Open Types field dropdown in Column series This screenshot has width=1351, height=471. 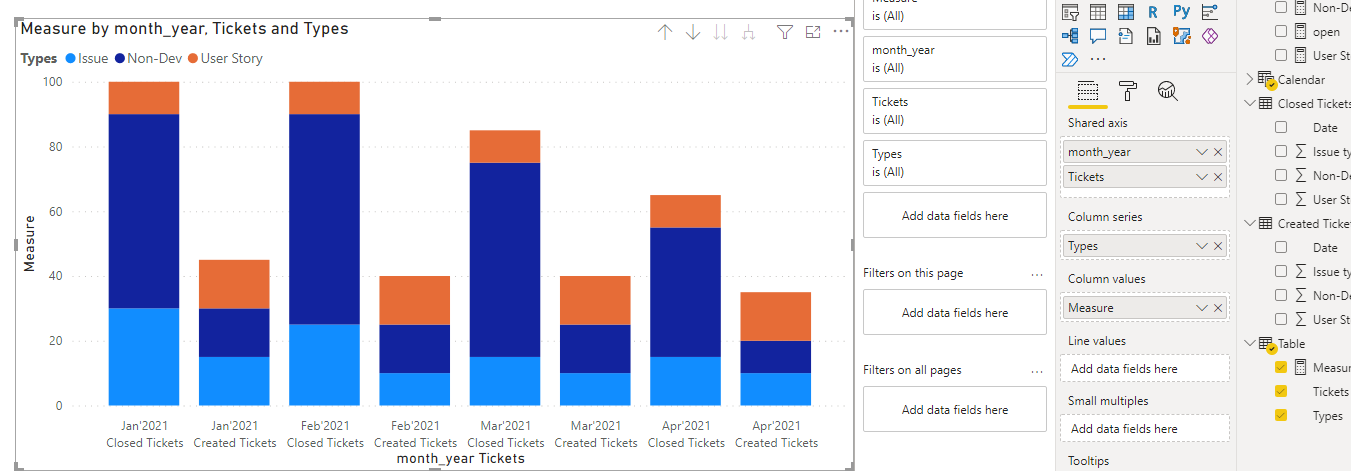[1202, 246]
